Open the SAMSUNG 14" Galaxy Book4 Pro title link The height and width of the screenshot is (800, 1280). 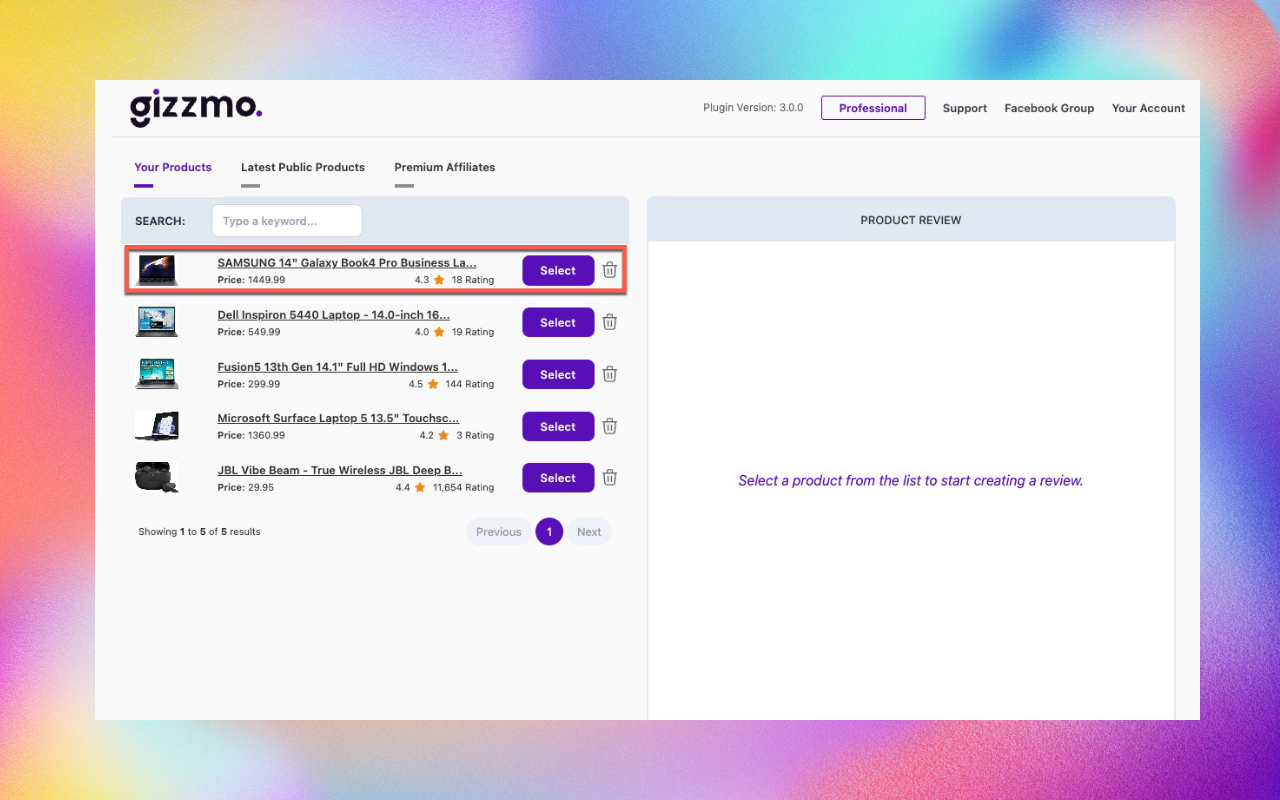pyautogui.click(x=347, y=263)
